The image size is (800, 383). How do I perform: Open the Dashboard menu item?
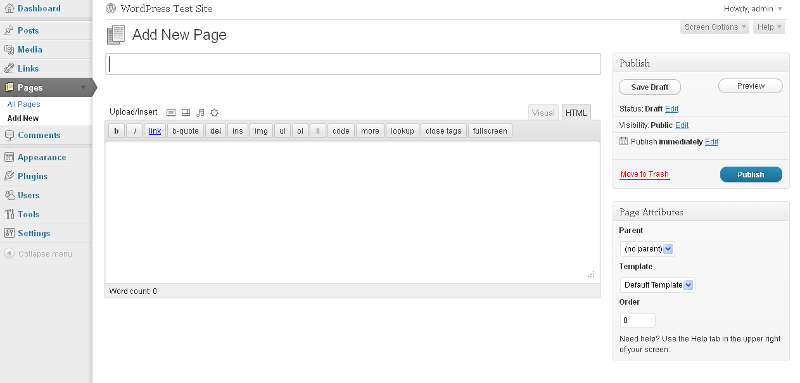pyautogui.click(x=39, y=8)
